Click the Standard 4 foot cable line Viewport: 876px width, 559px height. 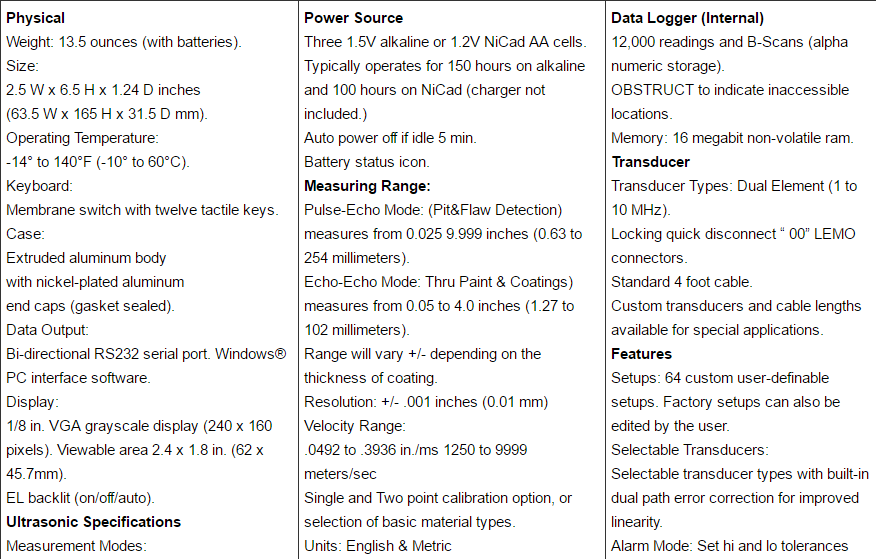click(682, 282)
